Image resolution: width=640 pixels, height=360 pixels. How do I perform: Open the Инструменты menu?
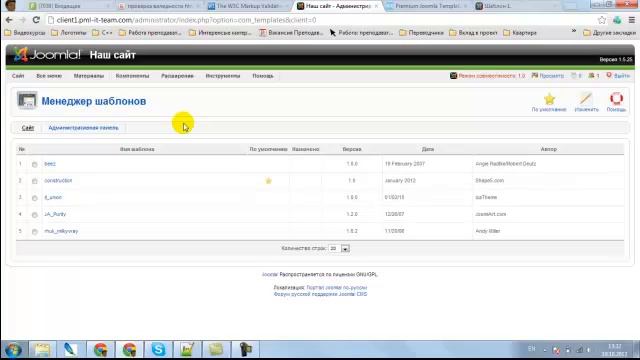click(222, 76)
